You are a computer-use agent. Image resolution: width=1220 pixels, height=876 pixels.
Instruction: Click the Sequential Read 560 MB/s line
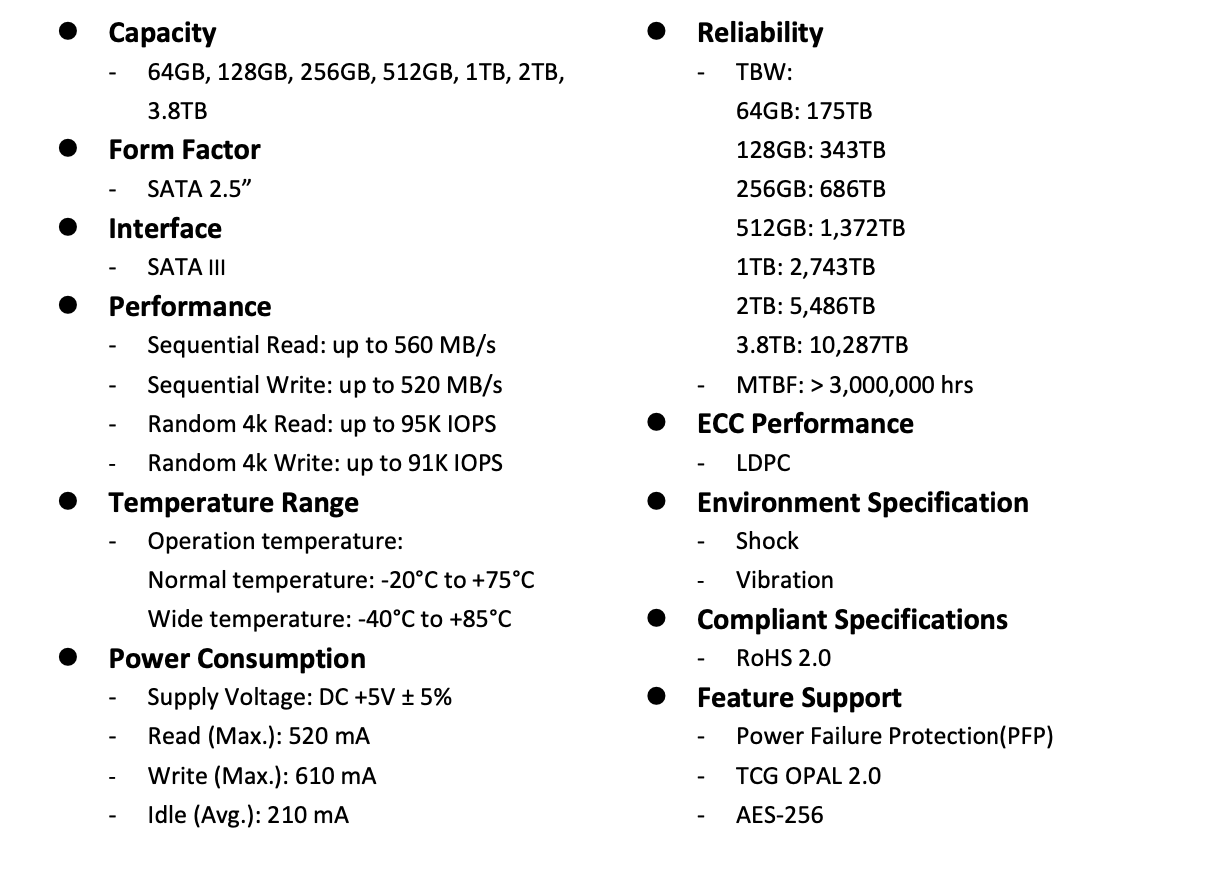click(322, 345)
